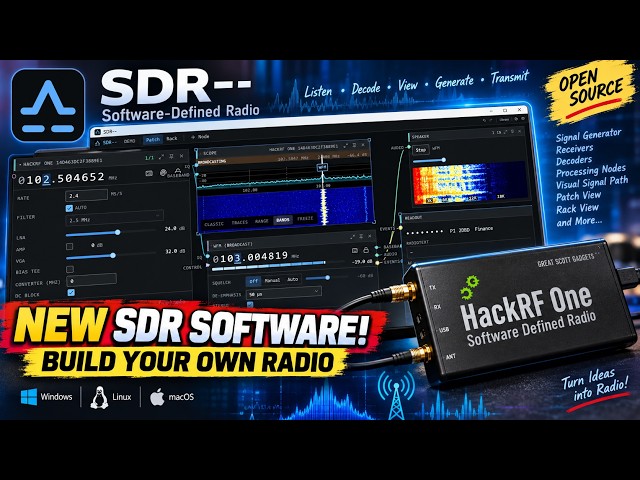Click the strong signal in the waterfall
This screenshot has width=640, height=480.
tap(324, 206)
